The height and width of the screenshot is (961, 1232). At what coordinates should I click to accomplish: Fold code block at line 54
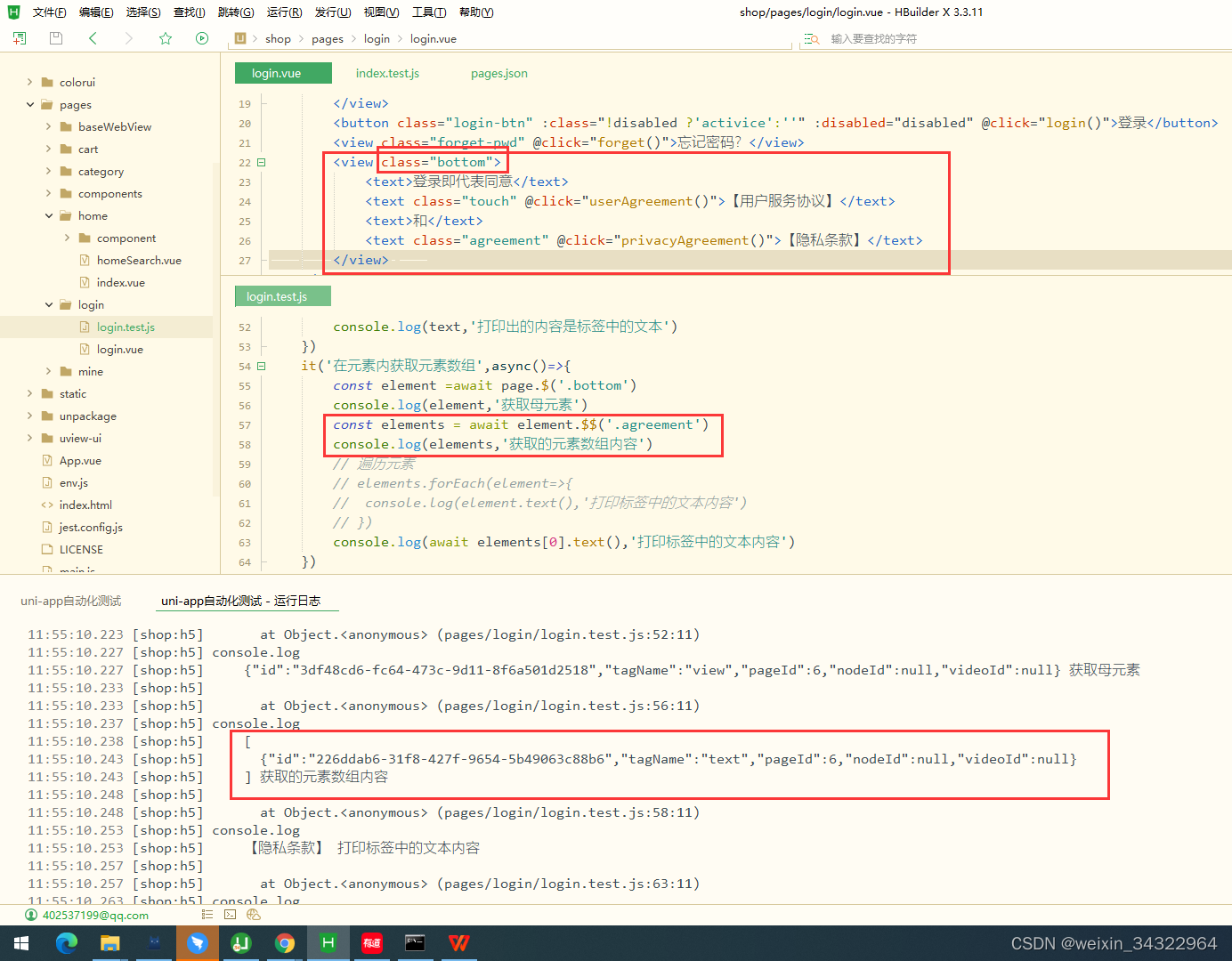click(x=262, y=366)
